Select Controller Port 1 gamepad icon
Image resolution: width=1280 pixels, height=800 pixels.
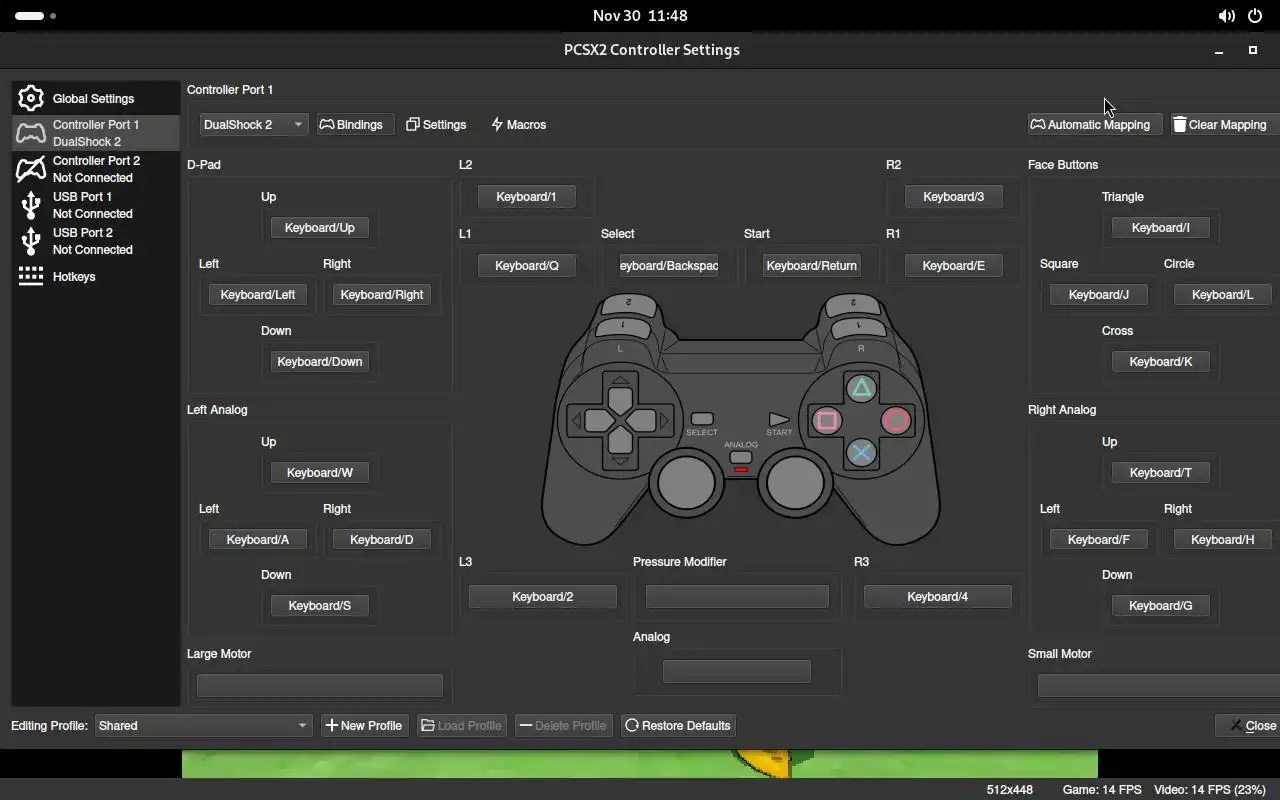click(x=31, y=133)
